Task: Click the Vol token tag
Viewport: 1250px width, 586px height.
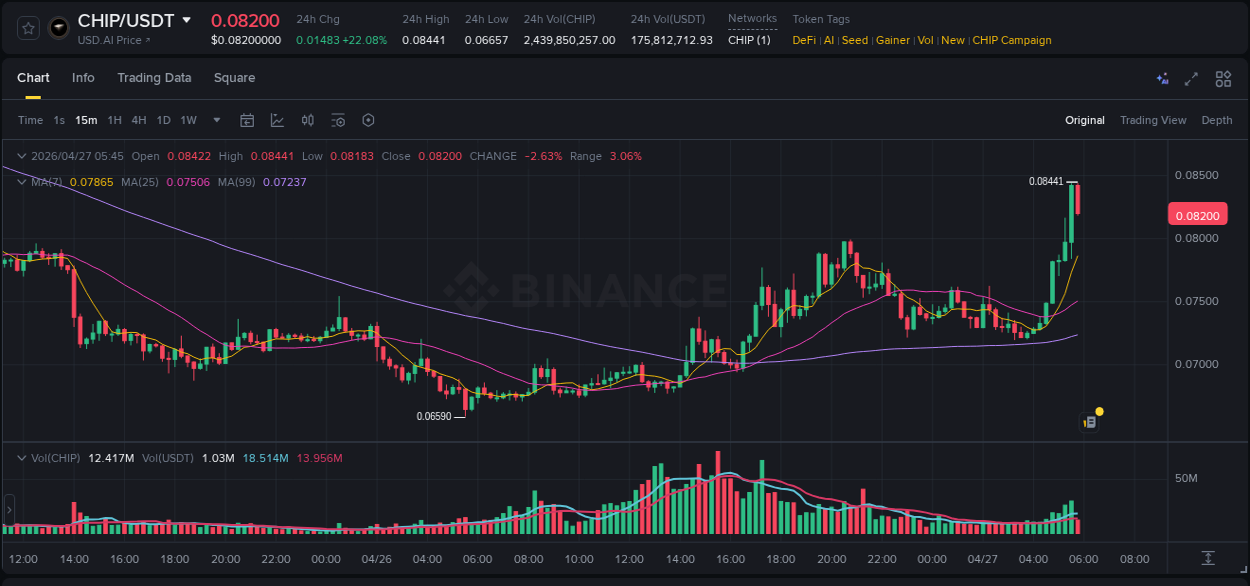Action: click(x=926, y=40)
